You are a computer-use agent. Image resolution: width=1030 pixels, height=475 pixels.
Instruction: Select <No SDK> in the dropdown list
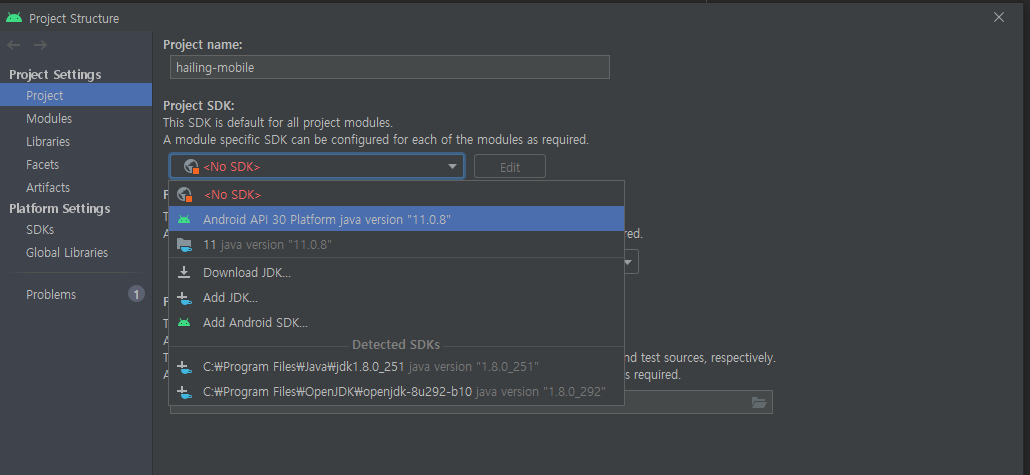coord(396,194)
